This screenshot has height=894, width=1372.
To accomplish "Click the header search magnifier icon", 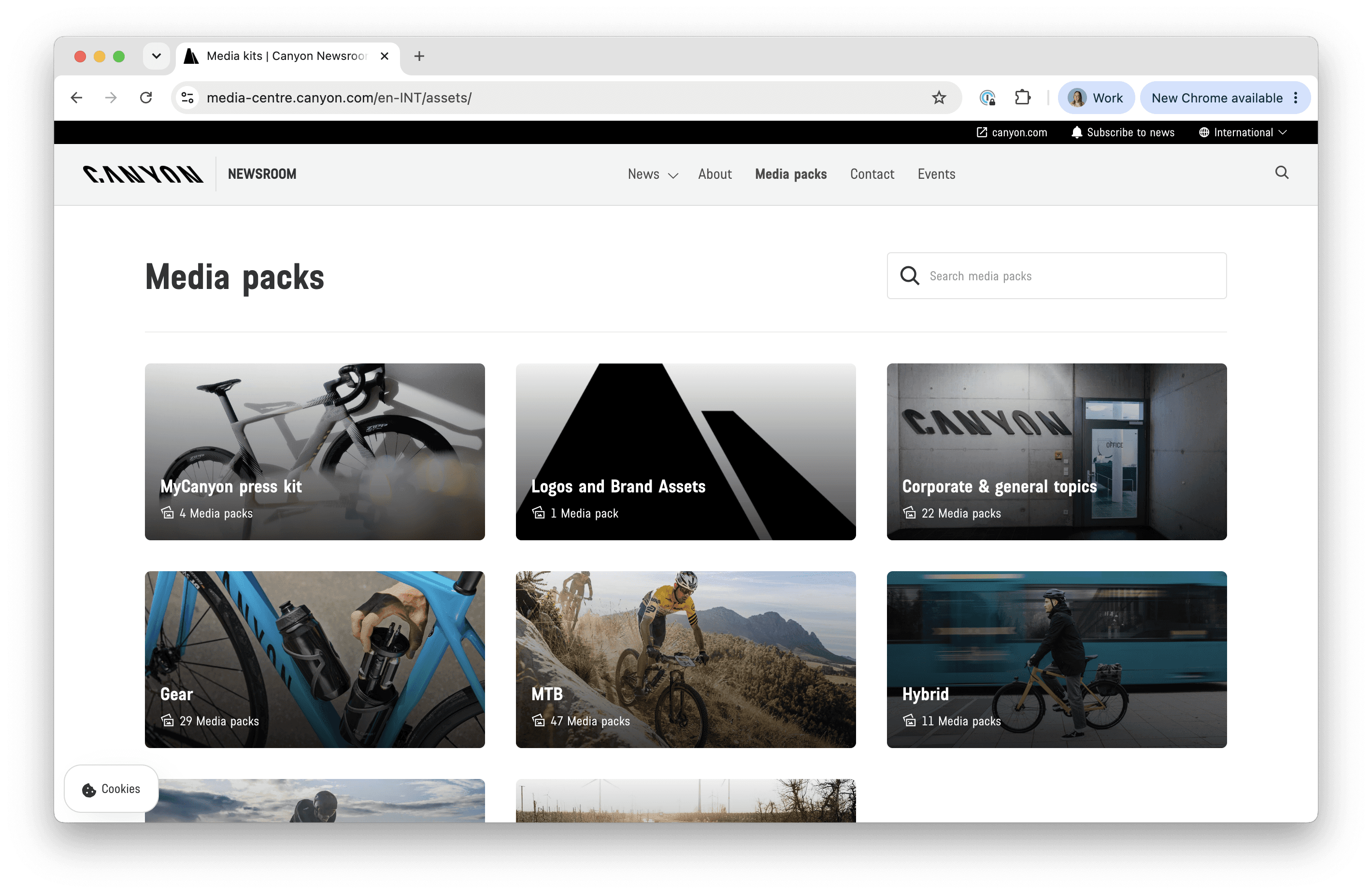I will point(1282,173).
